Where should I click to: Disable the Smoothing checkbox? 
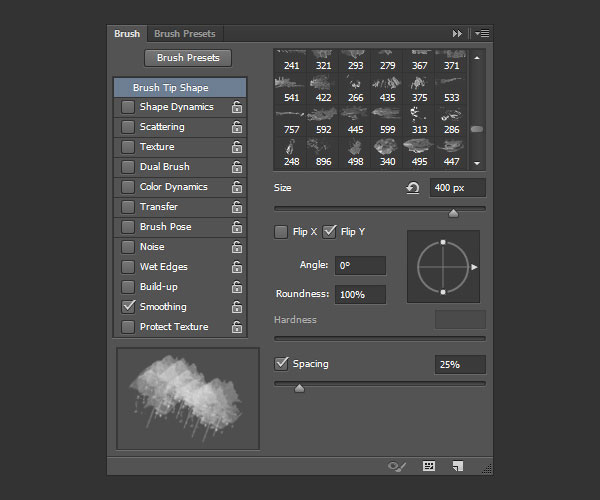(128, 307)
